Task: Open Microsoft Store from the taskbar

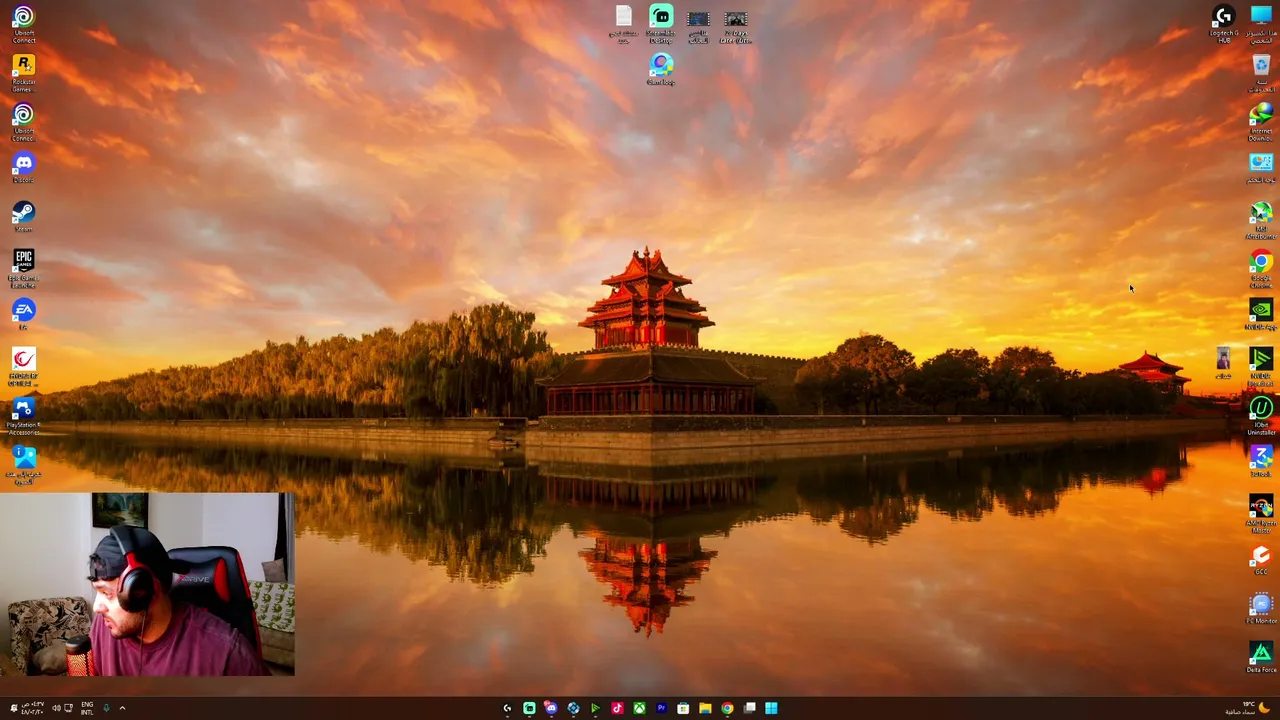Action: (683, 708)
